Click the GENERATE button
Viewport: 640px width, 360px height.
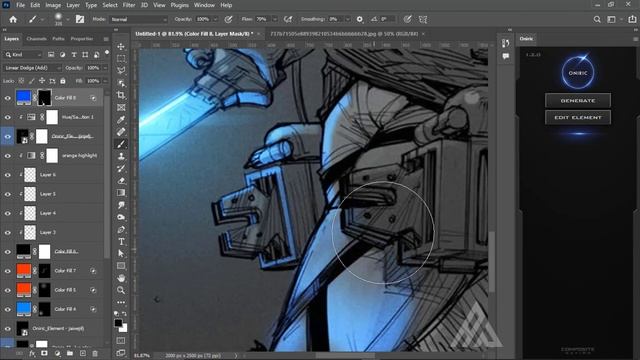(578, 100)
